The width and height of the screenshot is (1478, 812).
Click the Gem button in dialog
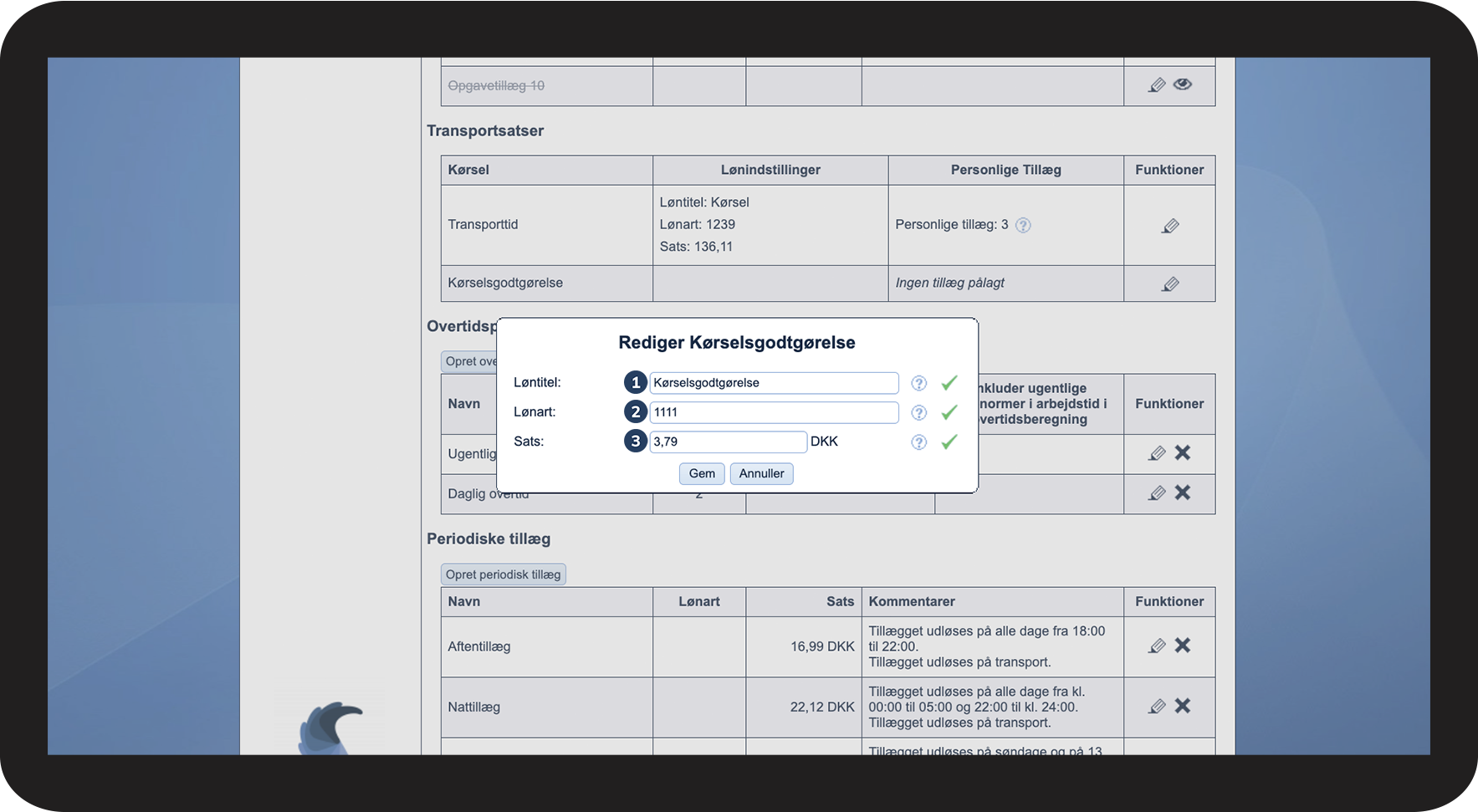pos(702,473)
